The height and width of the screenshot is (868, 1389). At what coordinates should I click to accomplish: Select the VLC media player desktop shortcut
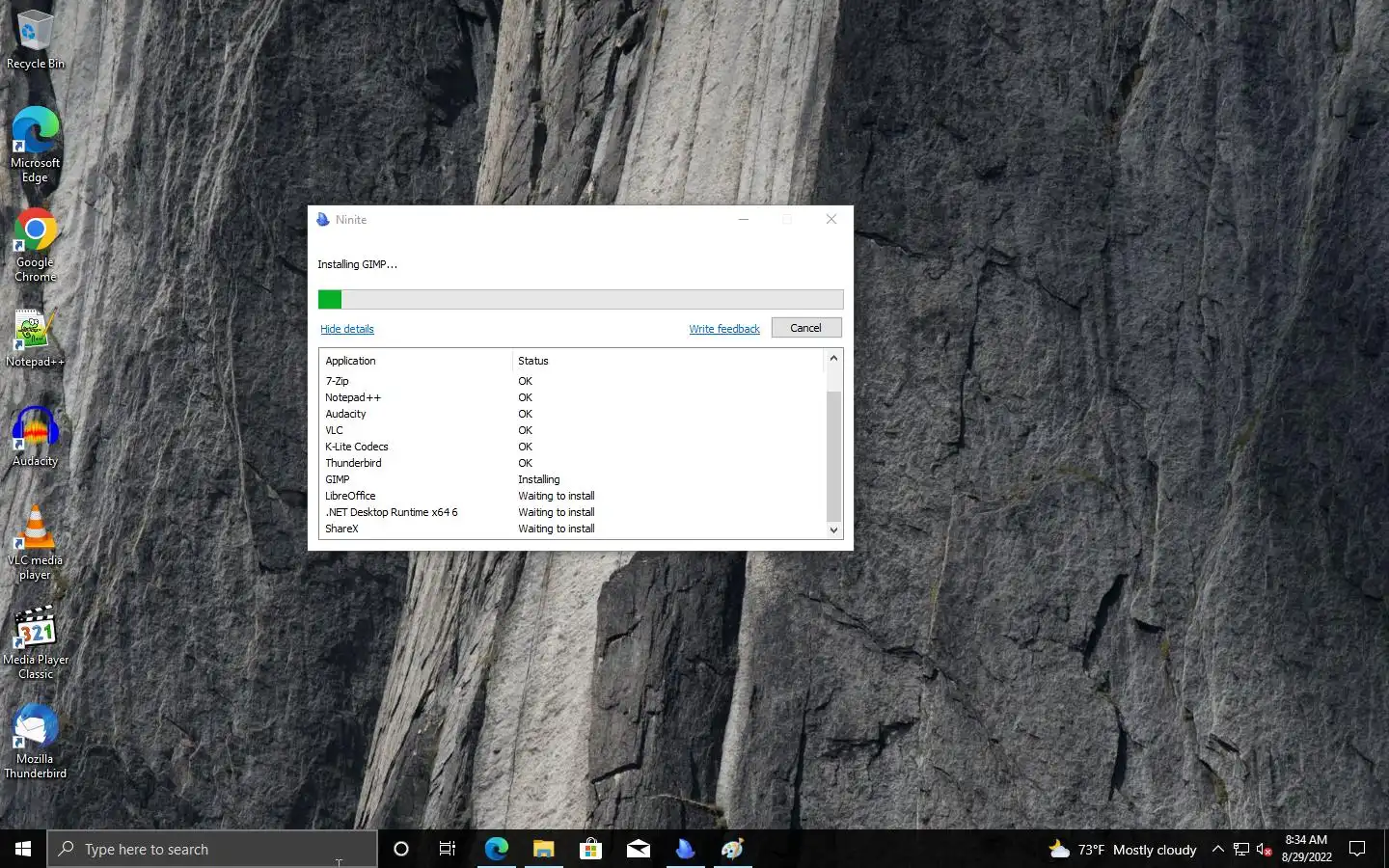point(36,543)
